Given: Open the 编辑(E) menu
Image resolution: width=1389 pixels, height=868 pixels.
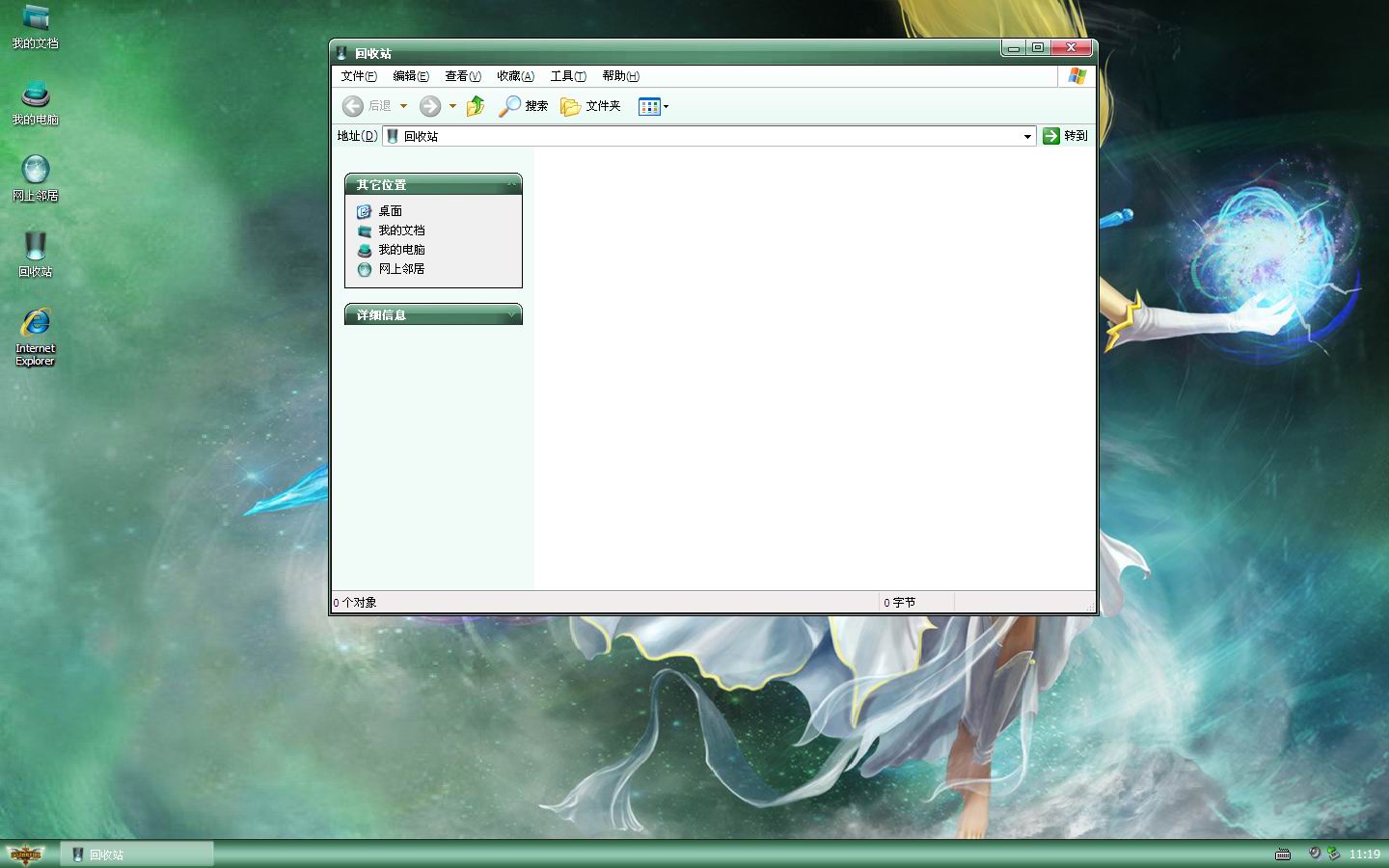Looking at the screenshot, I should pos(411,76).
